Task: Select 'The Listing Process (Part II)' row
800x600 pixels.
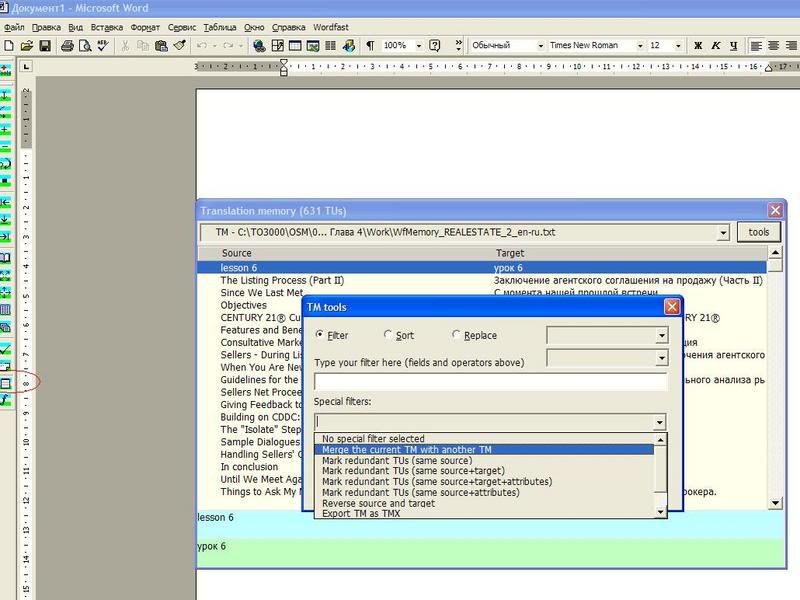Action: [x=482, y=280]
